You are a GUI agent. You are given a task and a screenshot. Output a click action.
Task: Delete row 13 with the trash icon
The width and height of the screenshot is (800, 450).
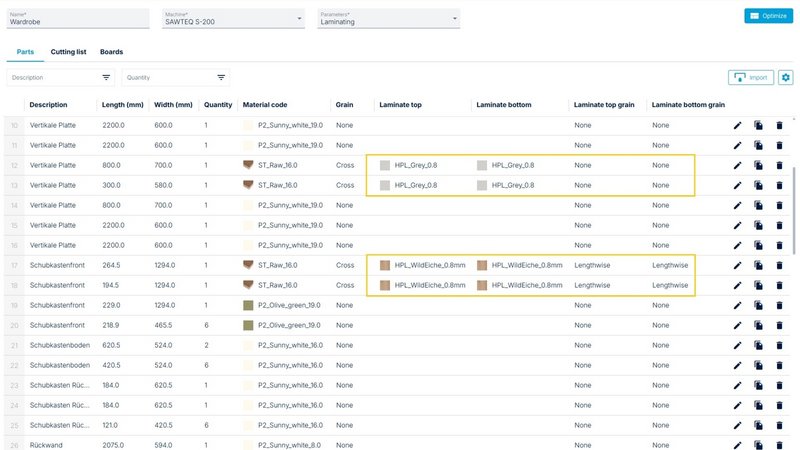tap(779, 185)
